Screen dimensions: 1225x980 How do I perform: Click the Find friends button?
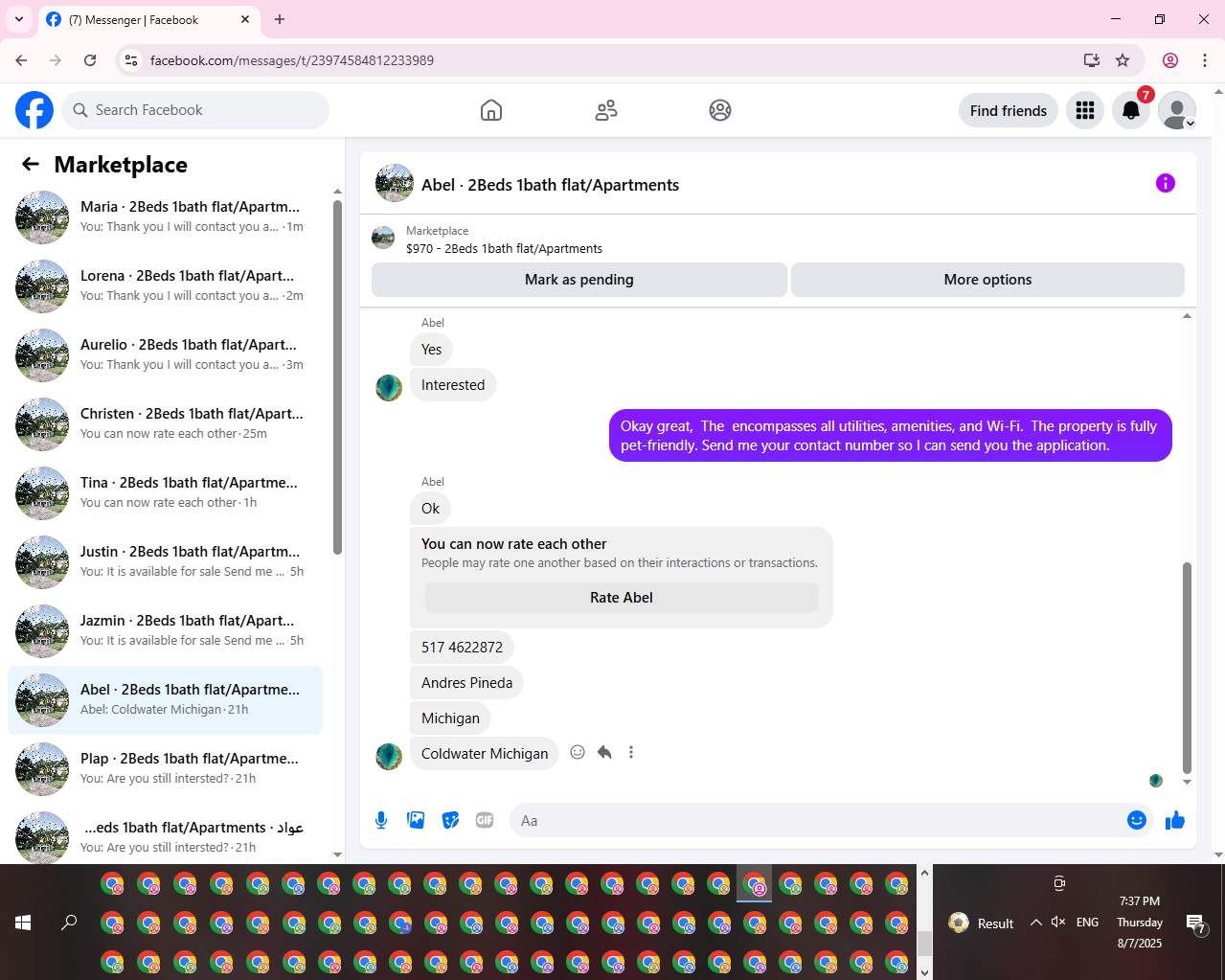click(x=1009, y=110)
